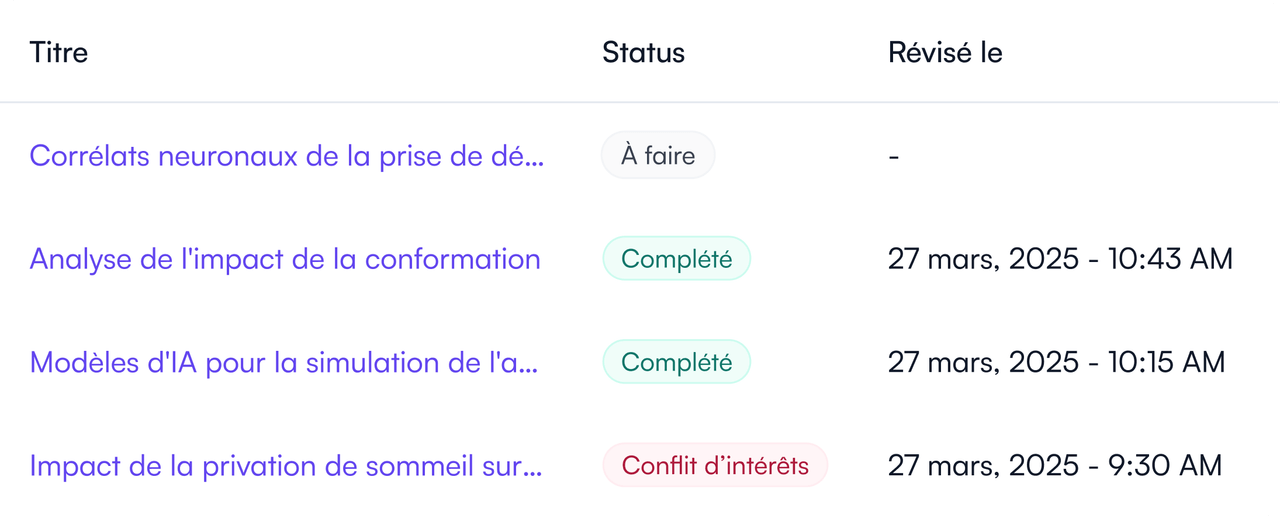Screen dimensions: 1280x517
Task: Click the 27 mars, 2025 - 10:43 AM date
Action: tap(1060, 259)
